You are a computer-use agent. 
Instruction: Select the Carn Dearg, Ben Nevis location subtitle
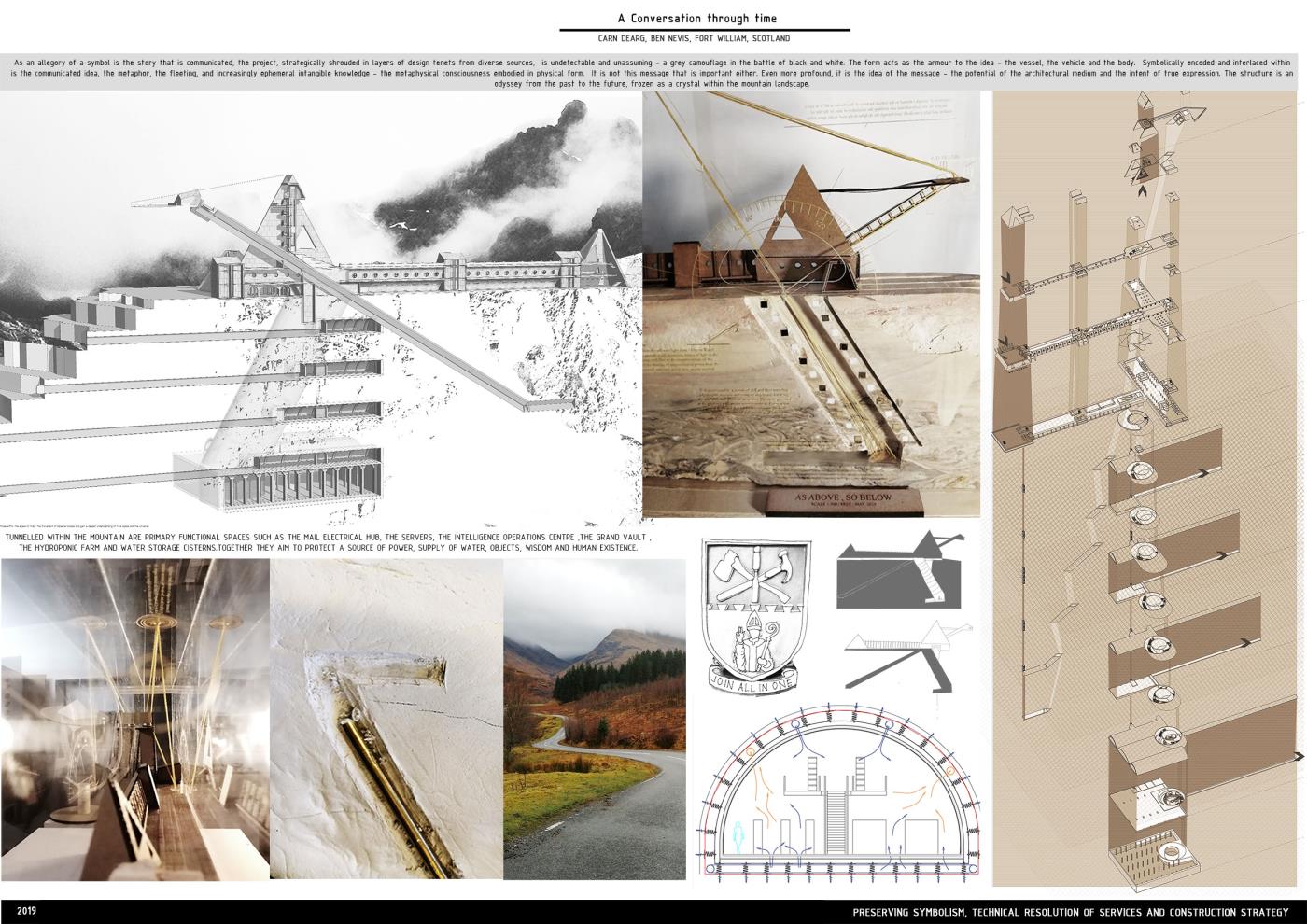point(696,39)
